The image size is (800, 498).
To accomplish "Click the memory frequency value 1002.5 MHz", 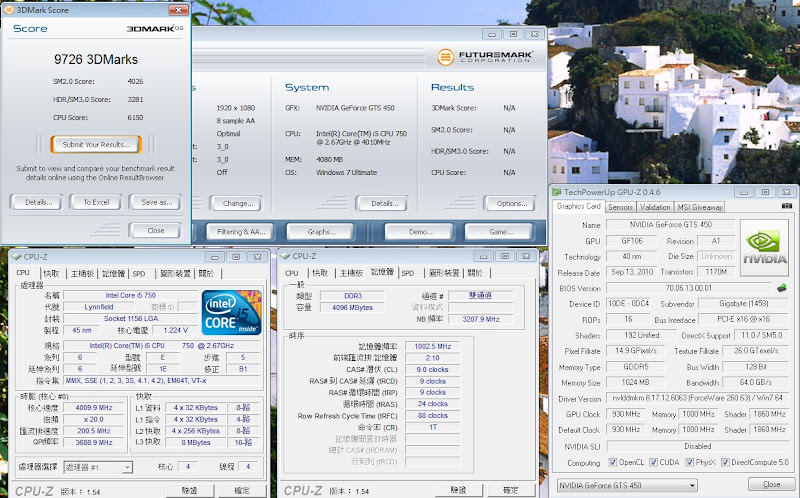I will [433, 346].
